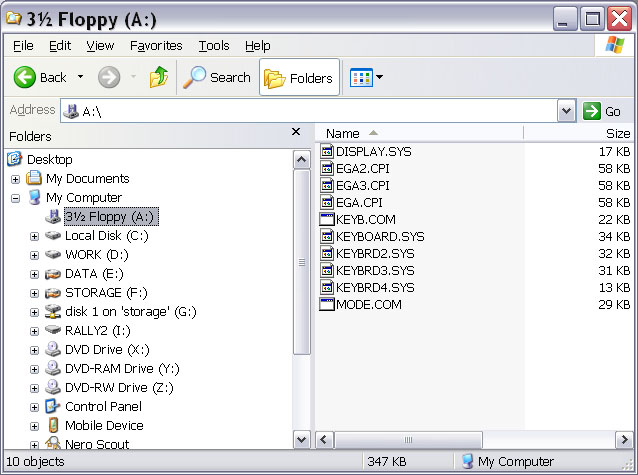Image resolution: width=638 pixels, height=475 pixels.
Task: Click the folder tree vertical scrollbar thumb
Action: click(302, 262)
